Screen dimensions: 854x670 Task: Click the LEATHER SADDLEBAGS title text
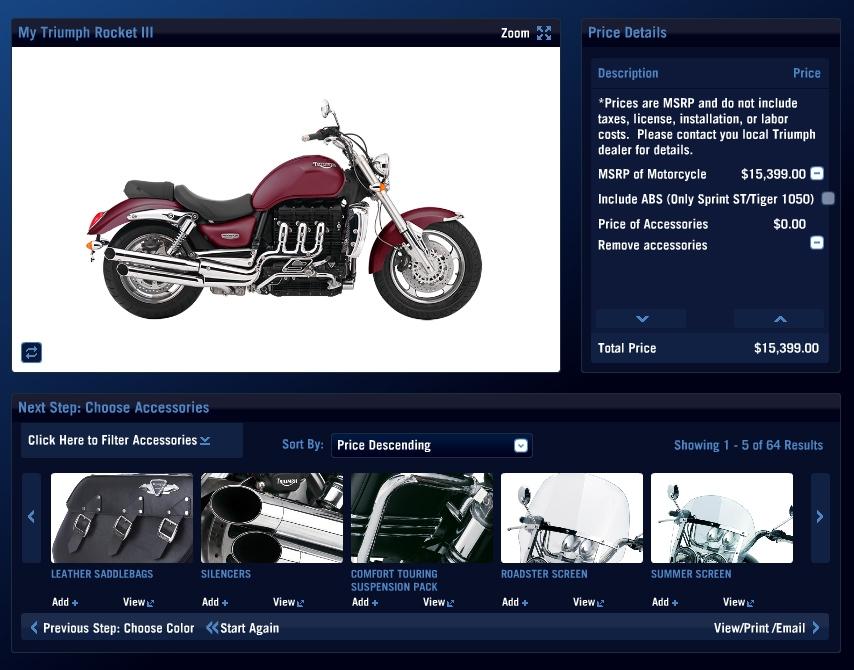tap(102, 574)
